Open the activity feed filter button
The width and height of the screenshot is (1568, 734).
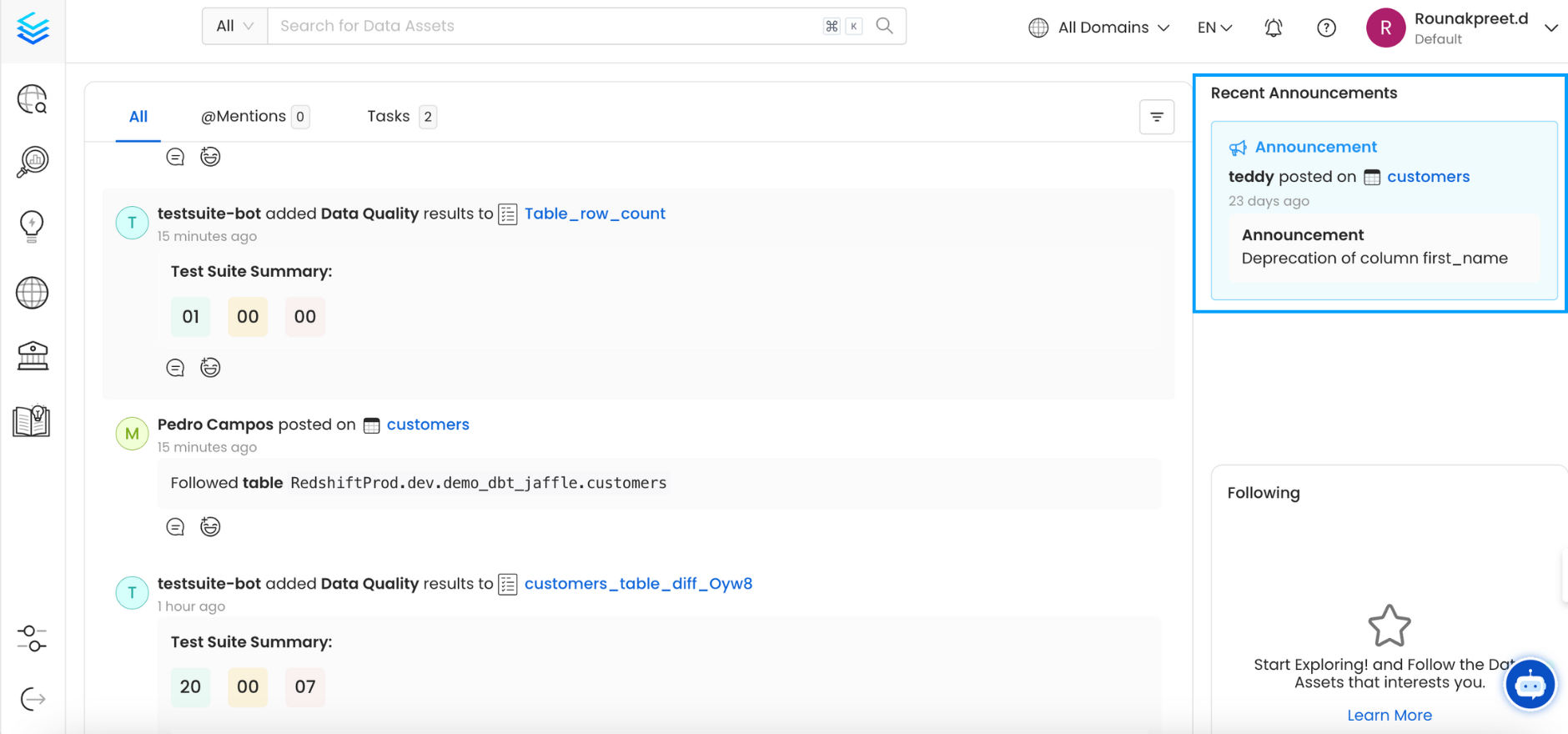(1156, 117)
